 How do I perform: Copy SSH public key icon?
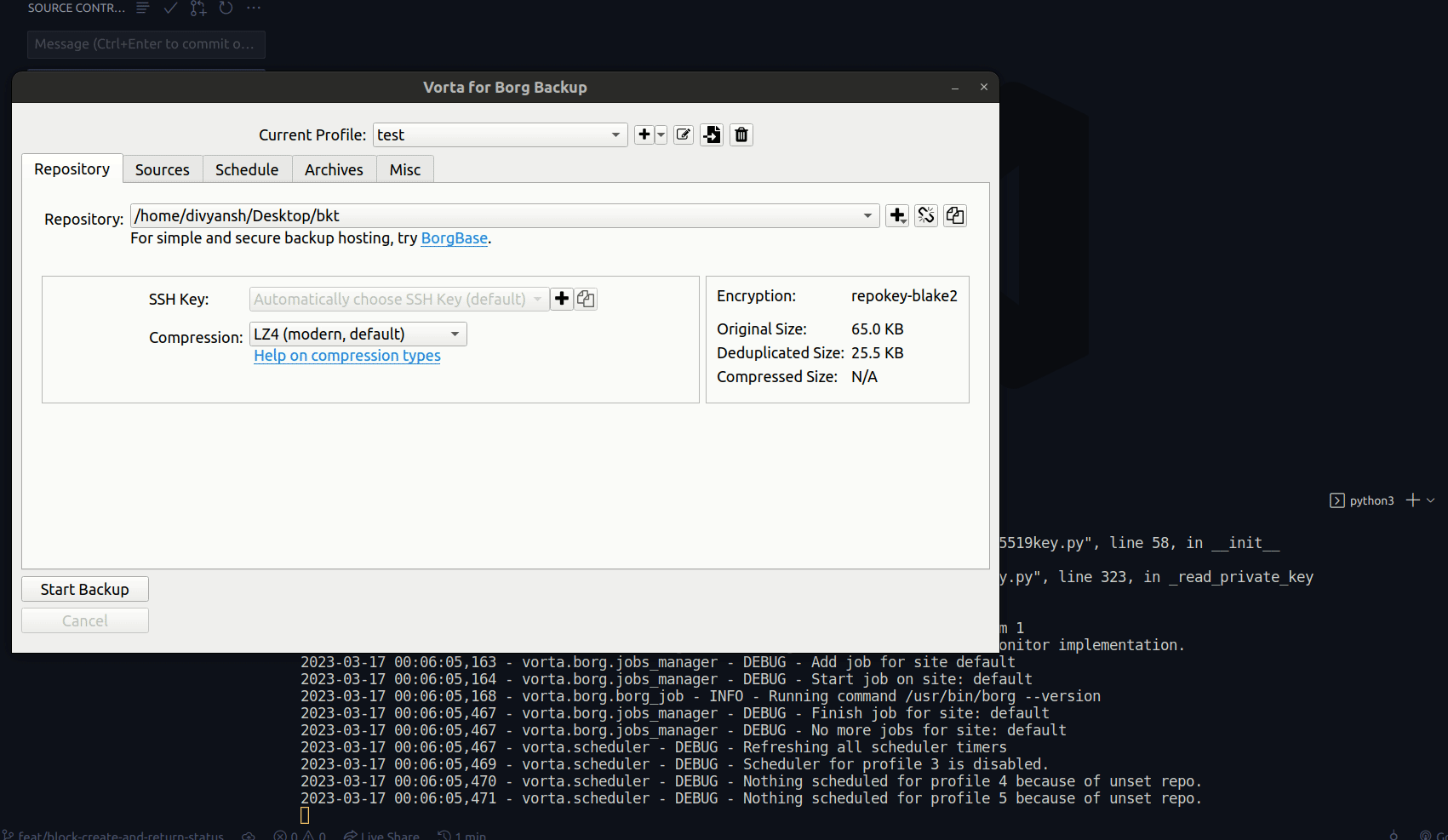586,299
